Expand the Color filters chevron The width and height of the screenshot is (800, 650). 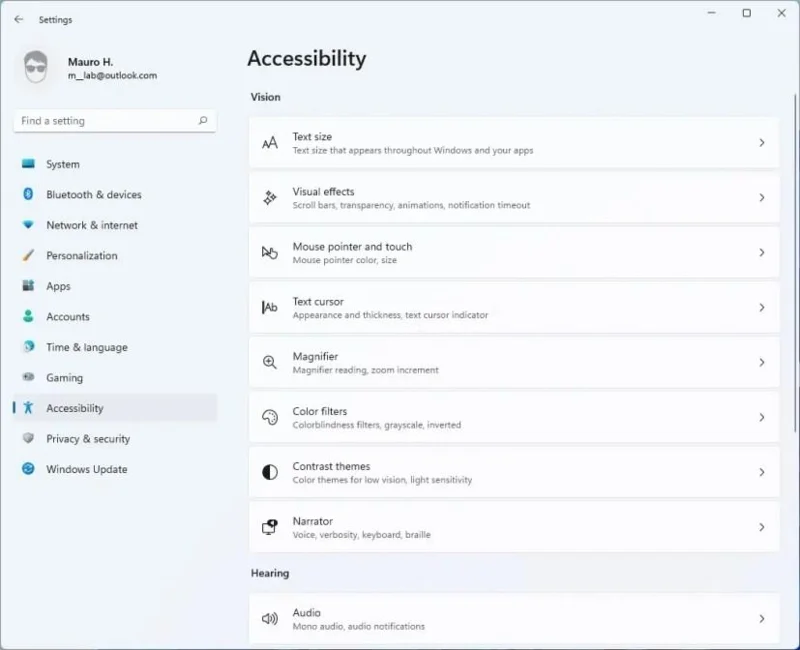click(762, 417)
